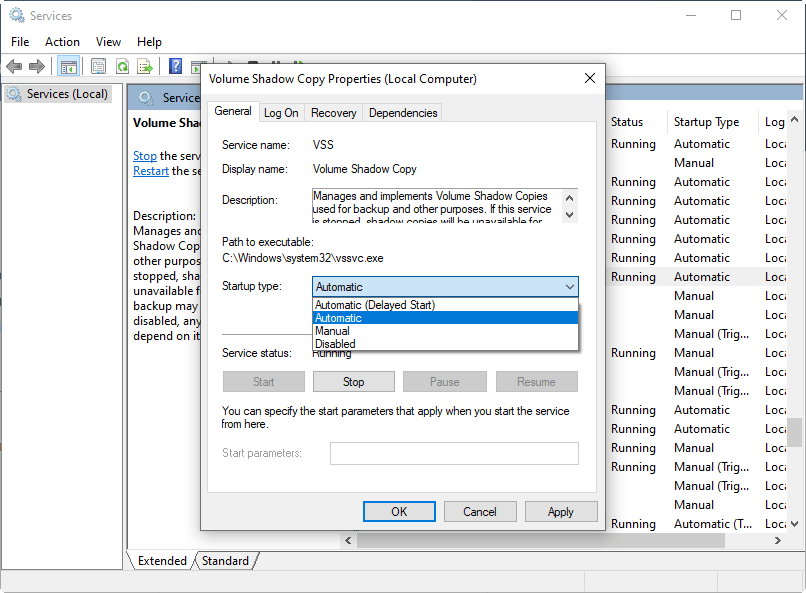Viewport: 806px width, 593px height.
Task: Choose Automatic (Delayed Start) option
Action: [x=445, y=305]
